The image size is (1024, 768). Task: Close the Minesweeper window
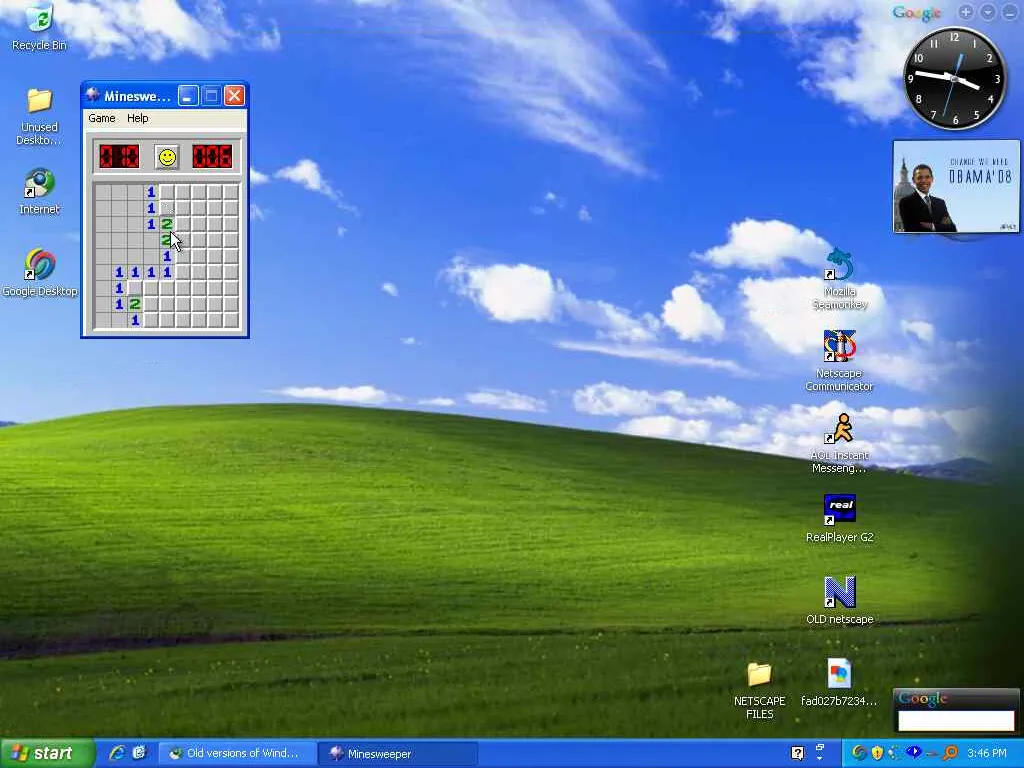click(234, 96)
